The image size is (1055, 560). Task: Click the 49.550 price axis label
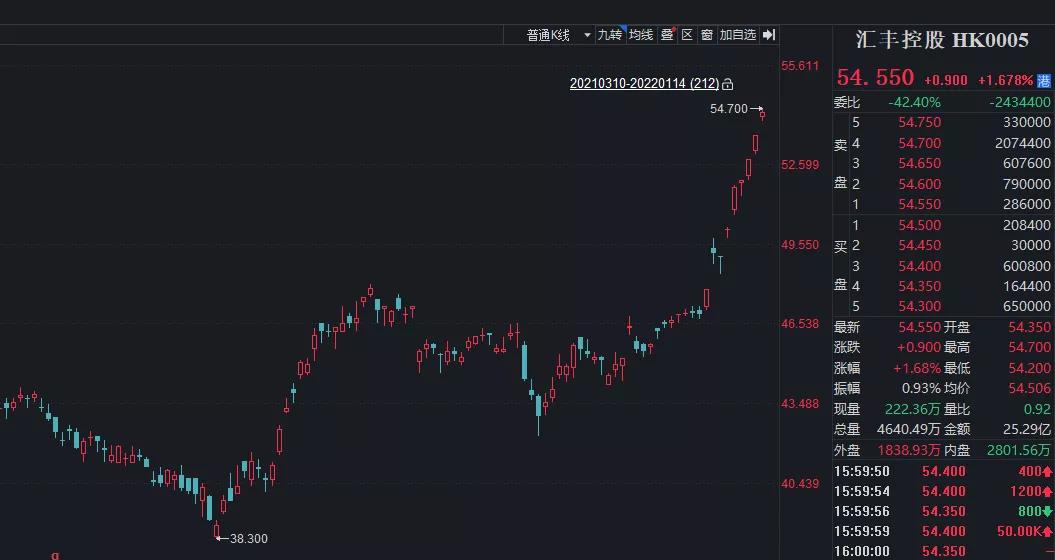point(800,245)
